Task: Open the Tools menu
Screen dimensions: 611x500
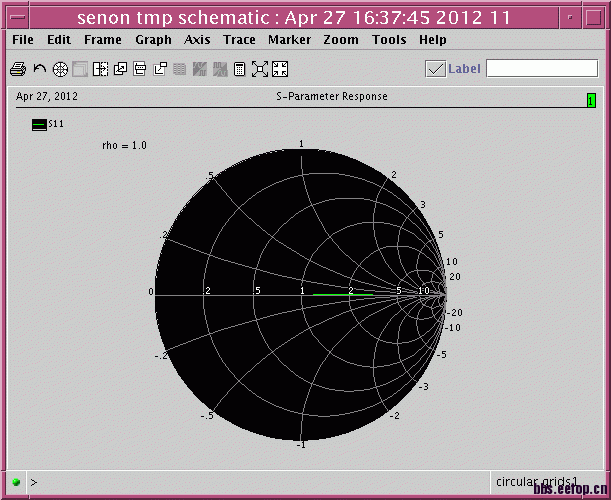Action: point(389,40)
